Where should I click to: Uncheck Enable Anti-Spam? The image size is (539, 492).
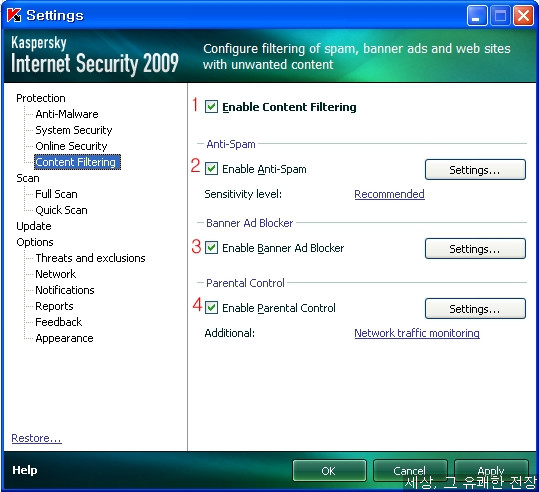(x=211, y=169)
